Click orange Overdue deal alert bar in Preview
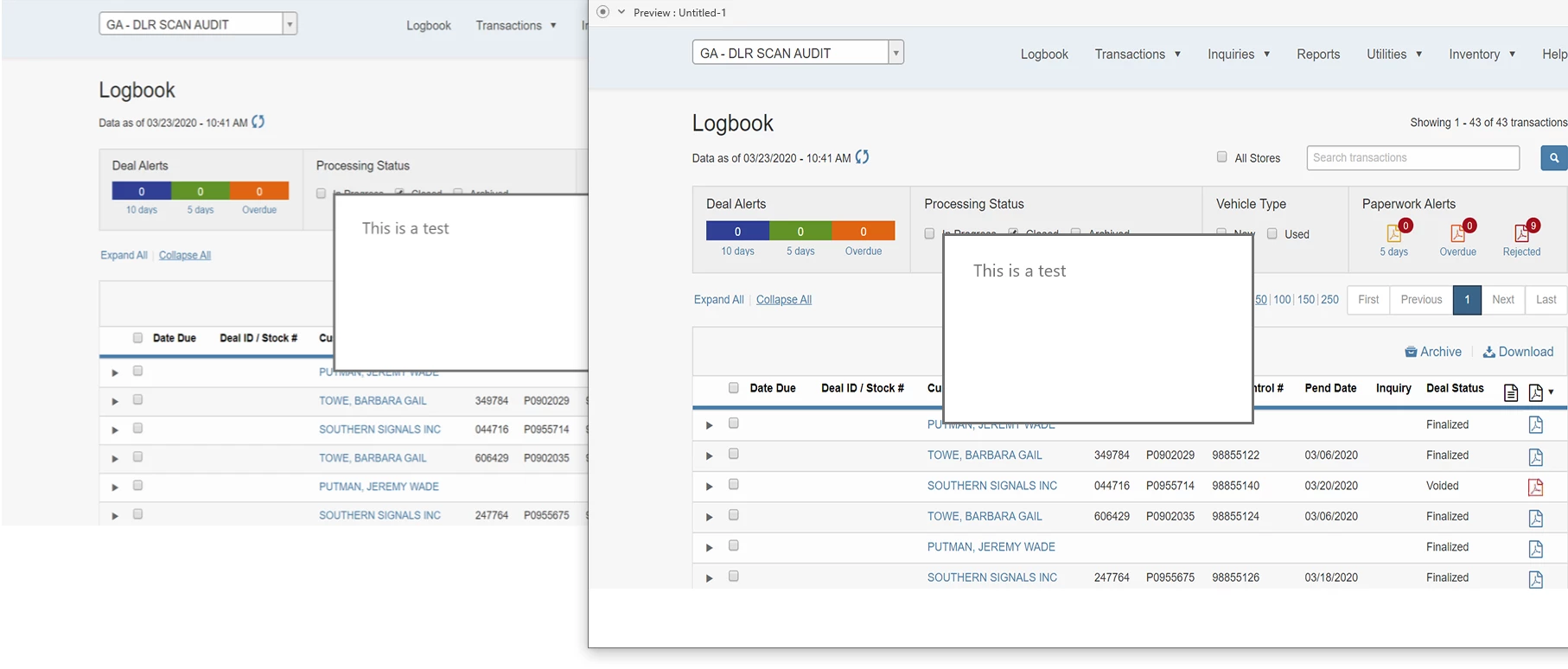 [x=864, y=231]
